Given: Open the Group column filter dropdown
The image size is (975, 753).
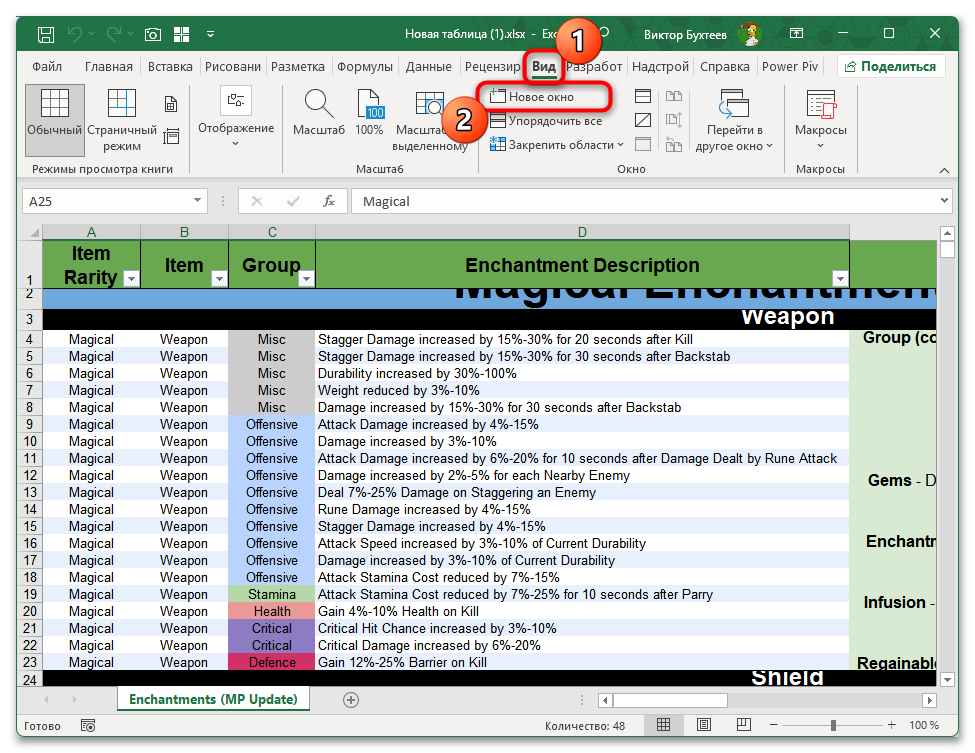Looking at the screenshot, I should 306,279.
